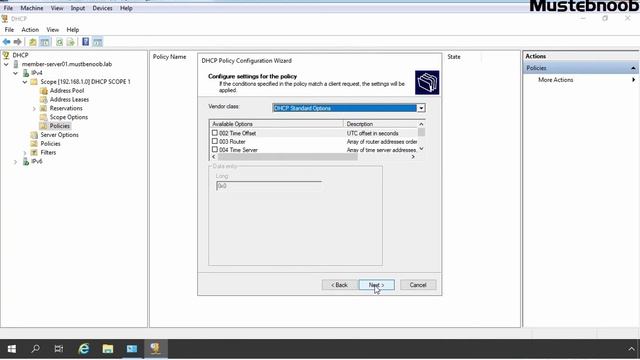The height and width of the screenshot is (360, 640).
Task: Click the Reservations folder icon
Action: (44, 108)
